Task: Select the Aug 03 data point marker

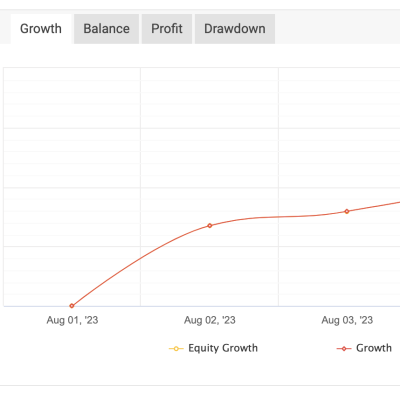Action: click(x=347, y=211)
